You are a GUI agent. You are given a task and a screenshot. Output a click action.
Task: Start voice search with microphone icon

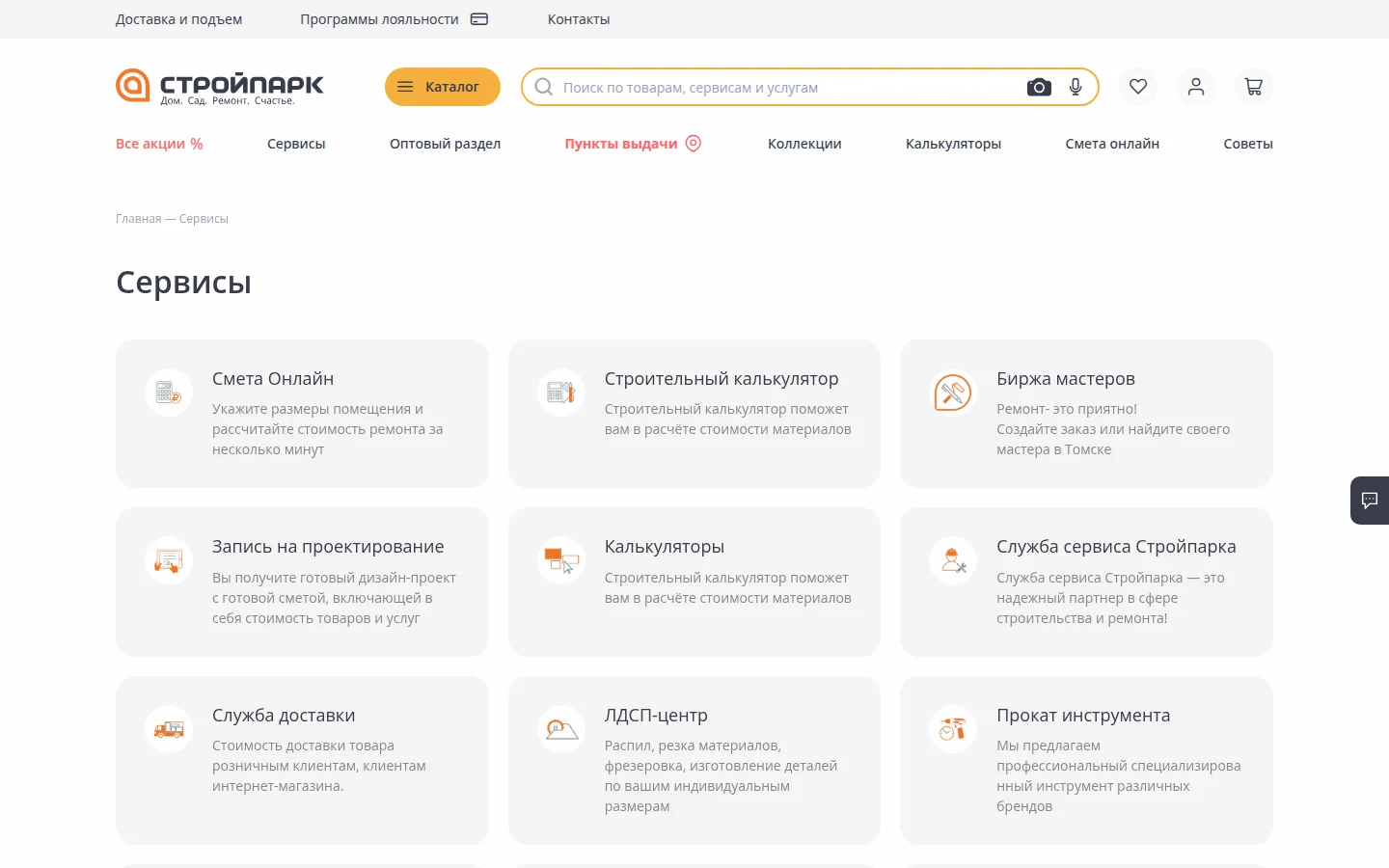pos(1076,87)
